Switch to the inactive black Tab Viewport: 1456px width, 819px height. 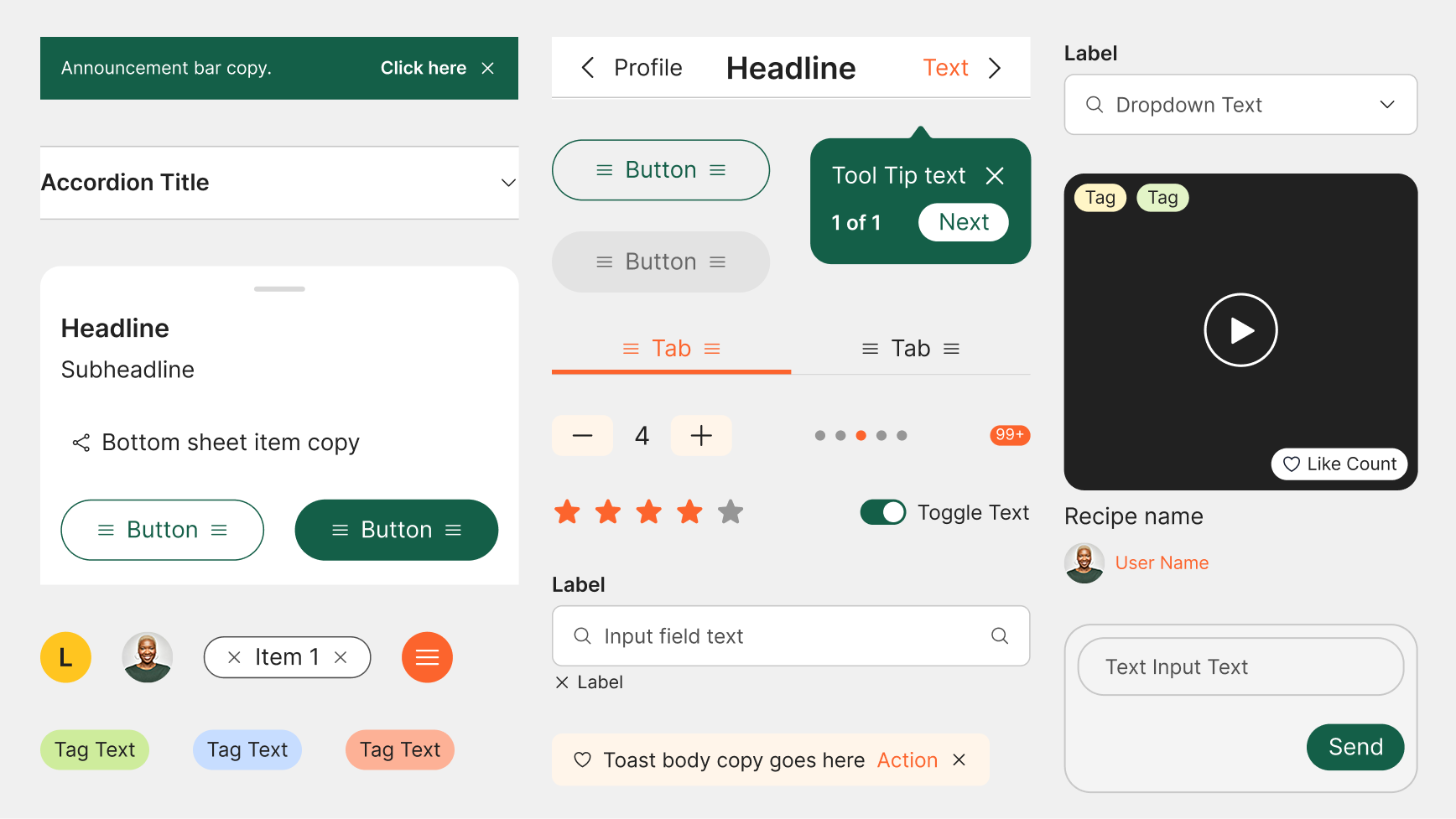coord(911,349)
